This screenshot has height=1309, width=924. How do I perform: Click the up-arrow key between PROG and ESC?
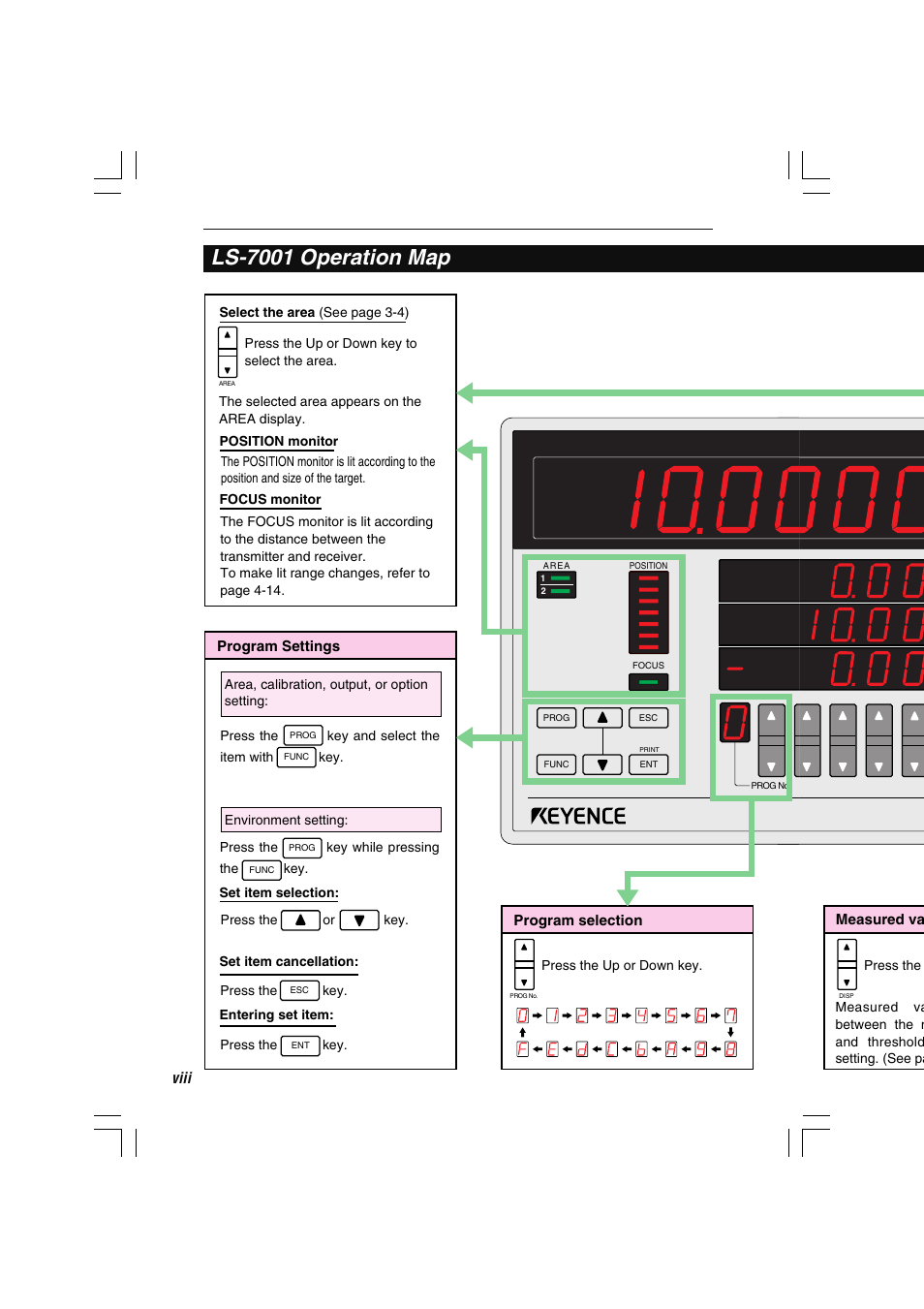coord(602,718)
